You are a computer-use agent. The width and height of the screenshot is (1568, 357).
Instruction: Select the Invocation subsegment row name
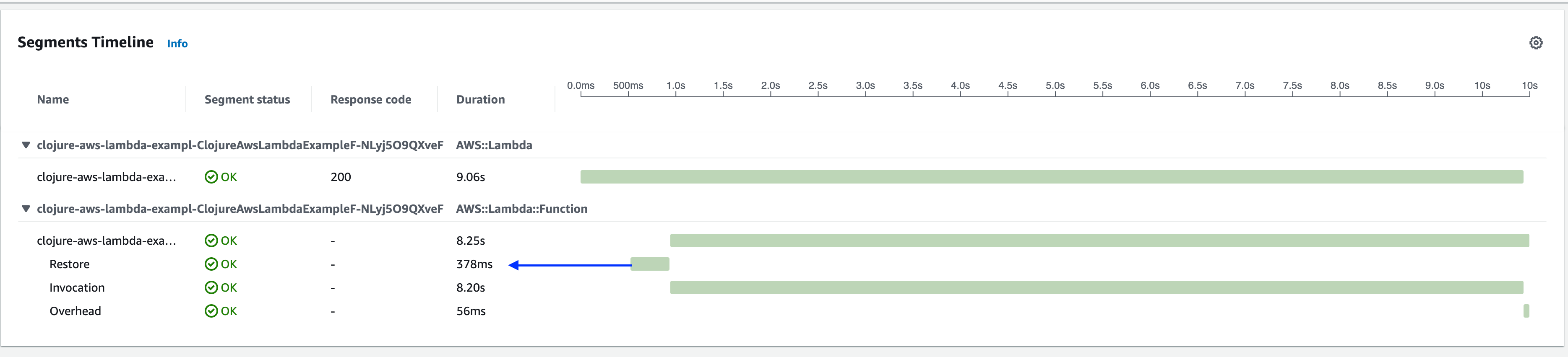click(77, 288)
